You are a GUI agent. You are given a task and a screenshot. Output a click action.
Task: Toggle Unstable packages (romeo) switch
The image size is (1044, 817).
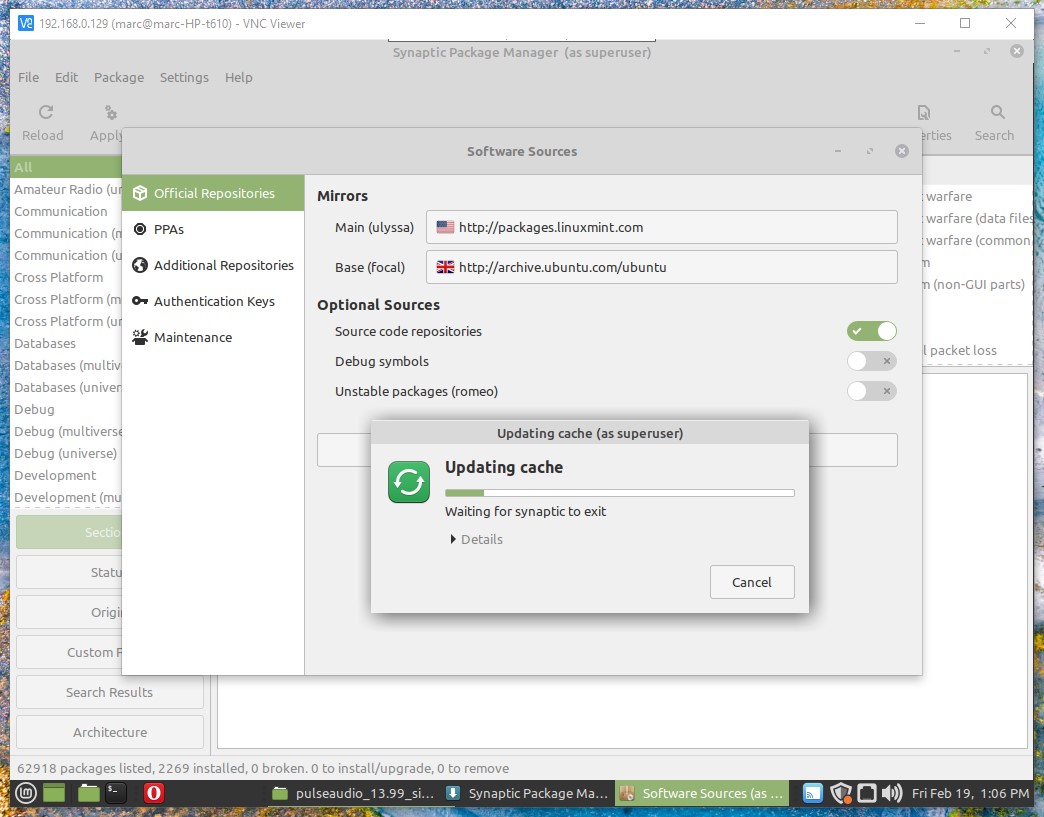pos(872,391)
